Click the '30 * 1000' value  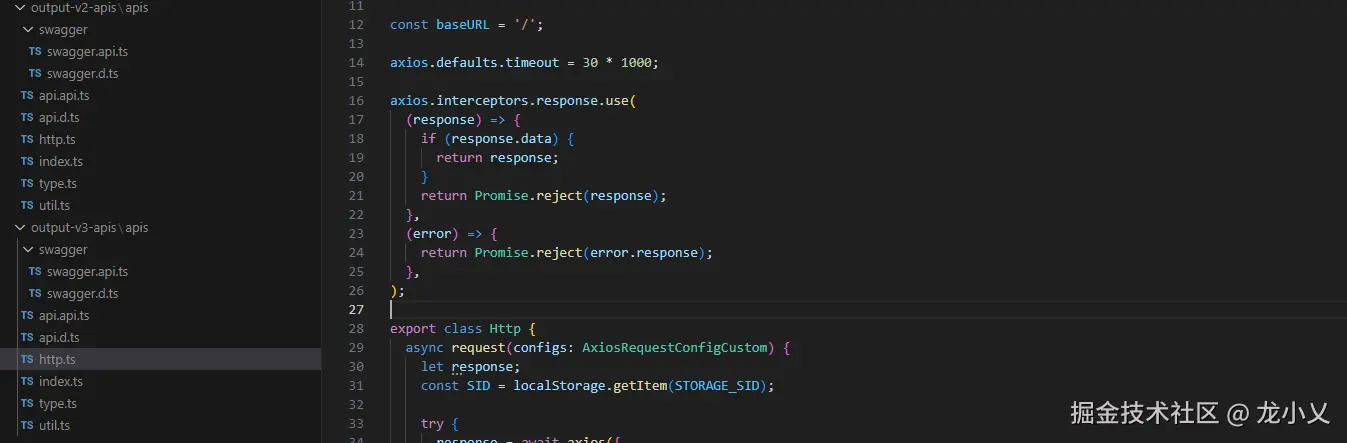point(617,62)
